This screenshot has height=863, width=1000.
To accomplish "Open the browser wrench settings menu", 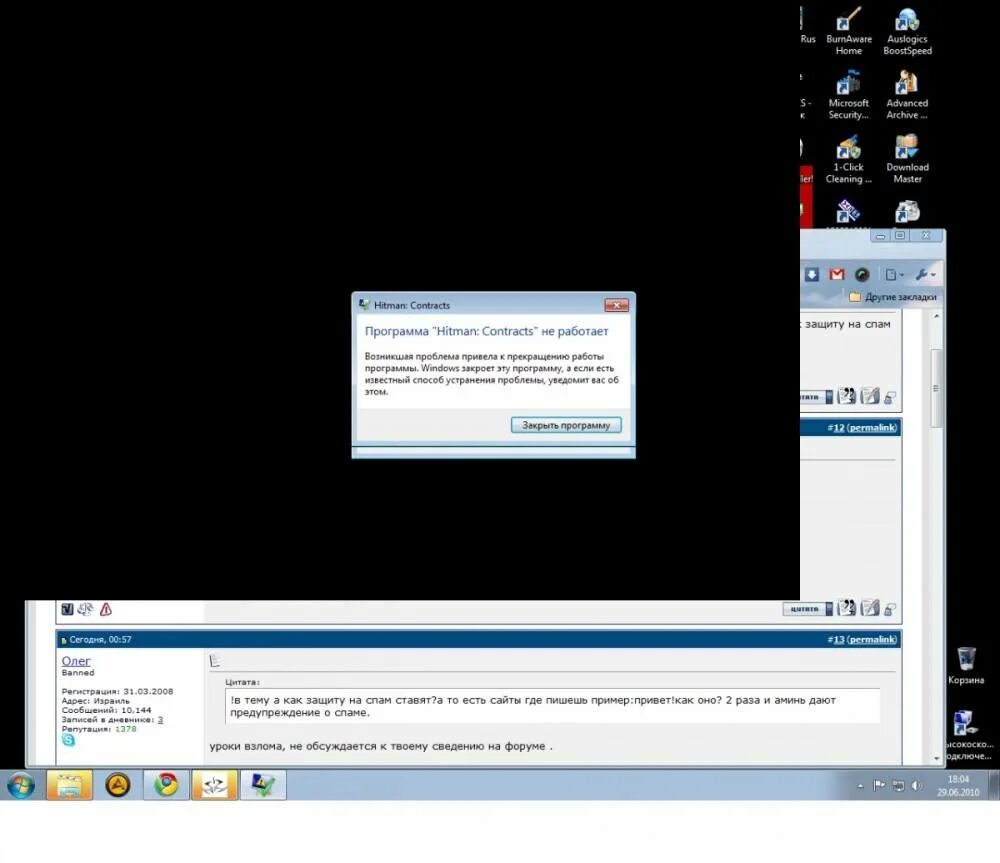I will pyautogui.click(x=925, y=275).
